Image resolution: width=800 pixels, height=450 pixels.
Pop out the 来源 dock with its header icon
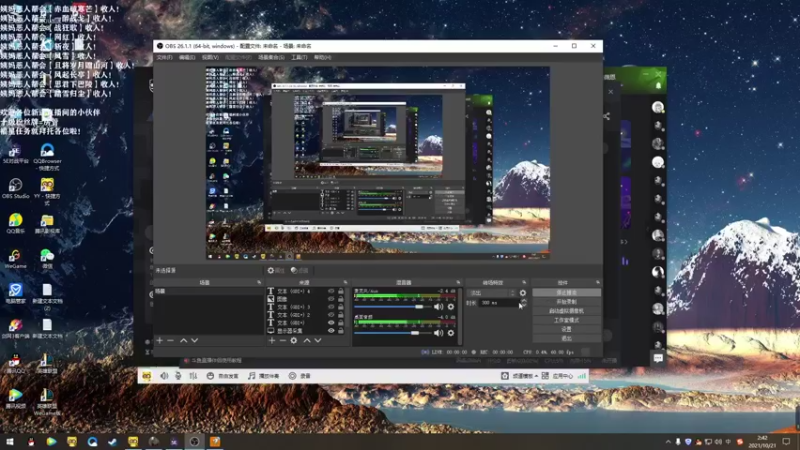pos(345,282)
